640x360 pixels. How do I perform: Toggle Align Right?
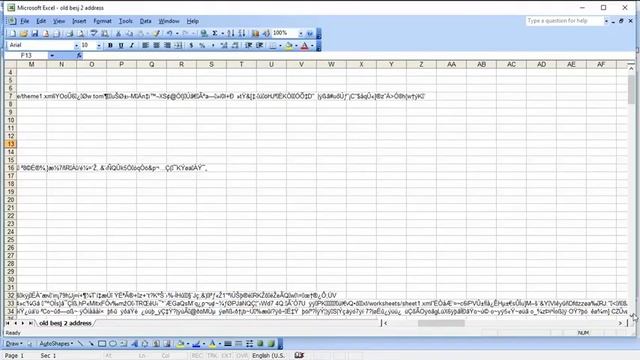point(167,46)
